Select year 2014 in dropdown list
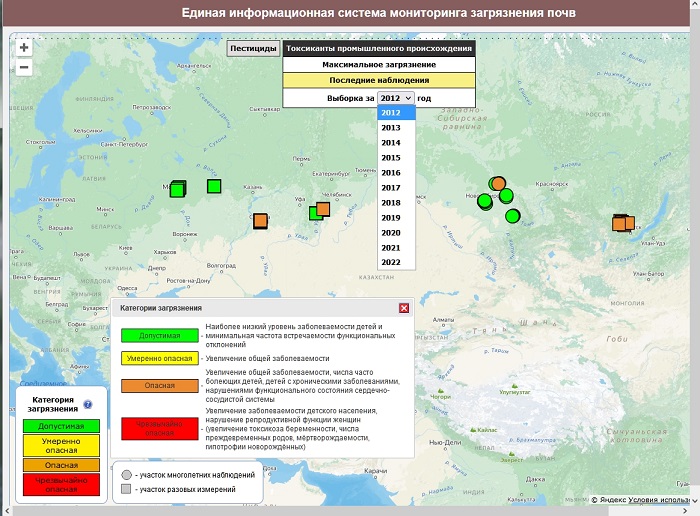Viewport: 700px width, 516px height. pos(396,143)
